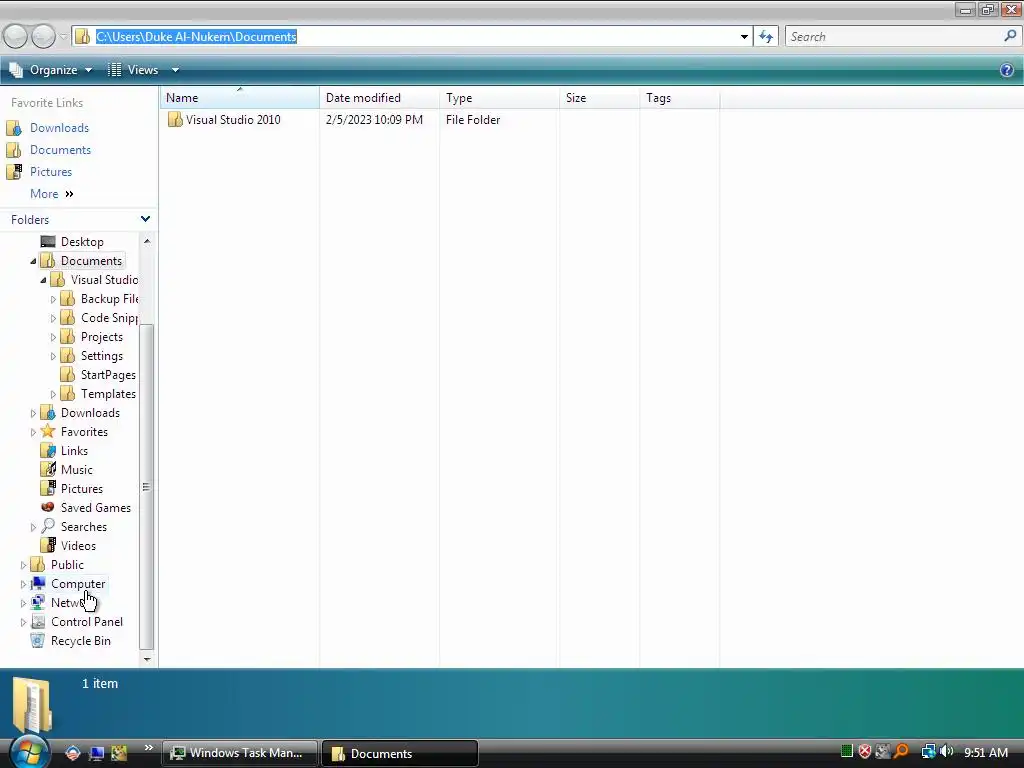
Task: Open the Help question mark icon
Action: point(1006,70)
